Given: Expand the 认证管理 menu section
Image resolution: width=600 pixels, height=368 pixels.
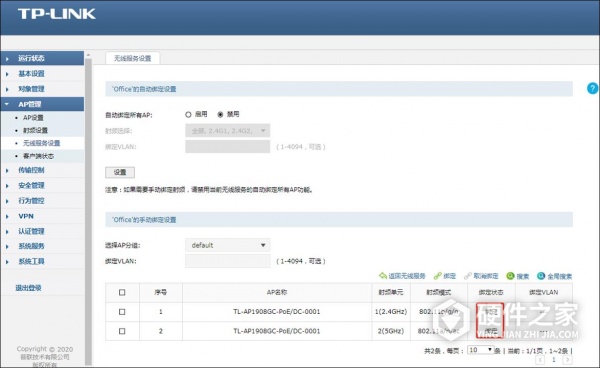Looking at the screenshot, I should coord(42,231).
